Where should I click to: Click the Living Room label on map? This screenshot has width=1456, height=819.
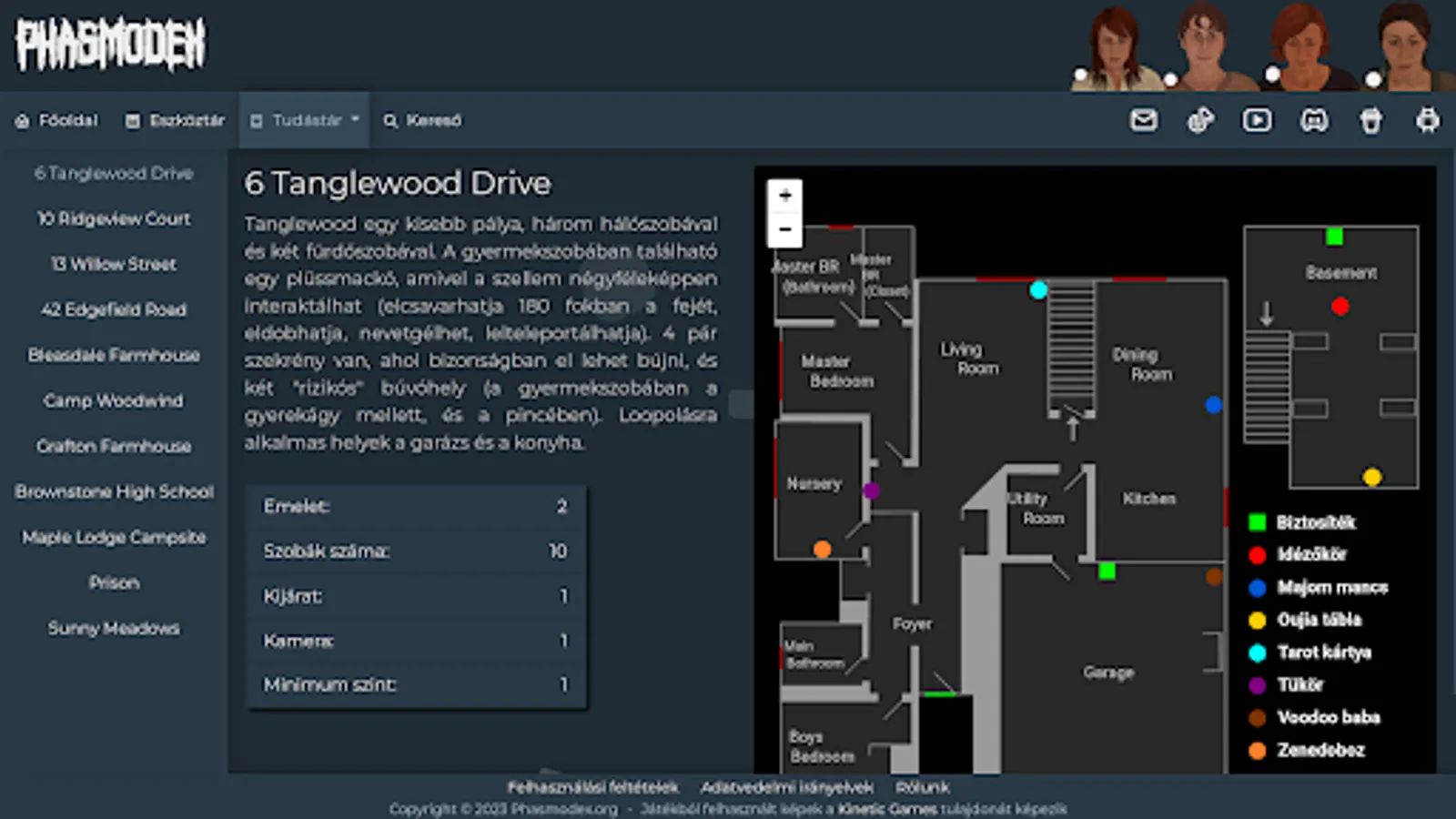[970, 359]
